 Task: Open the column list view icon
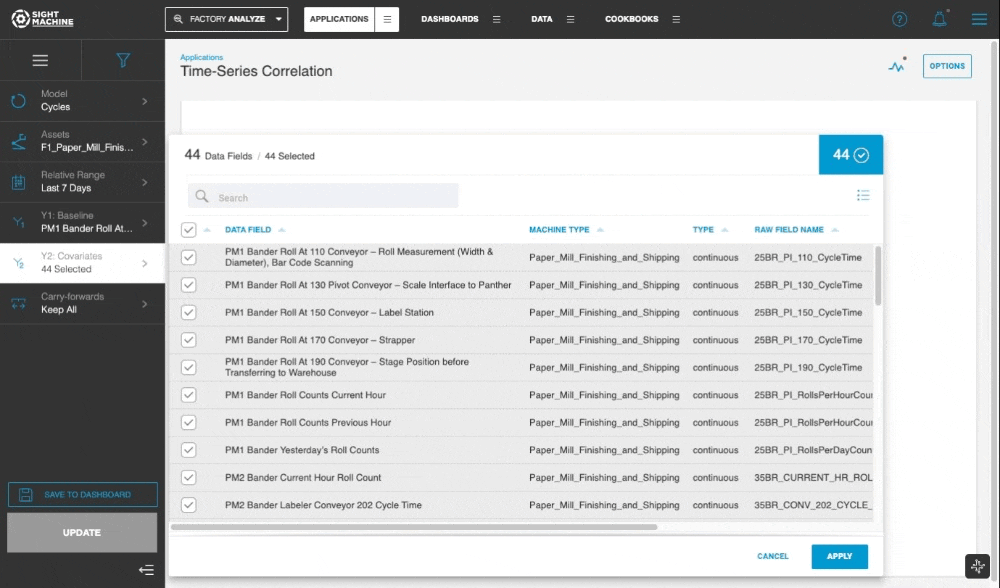tap(863, 195)
